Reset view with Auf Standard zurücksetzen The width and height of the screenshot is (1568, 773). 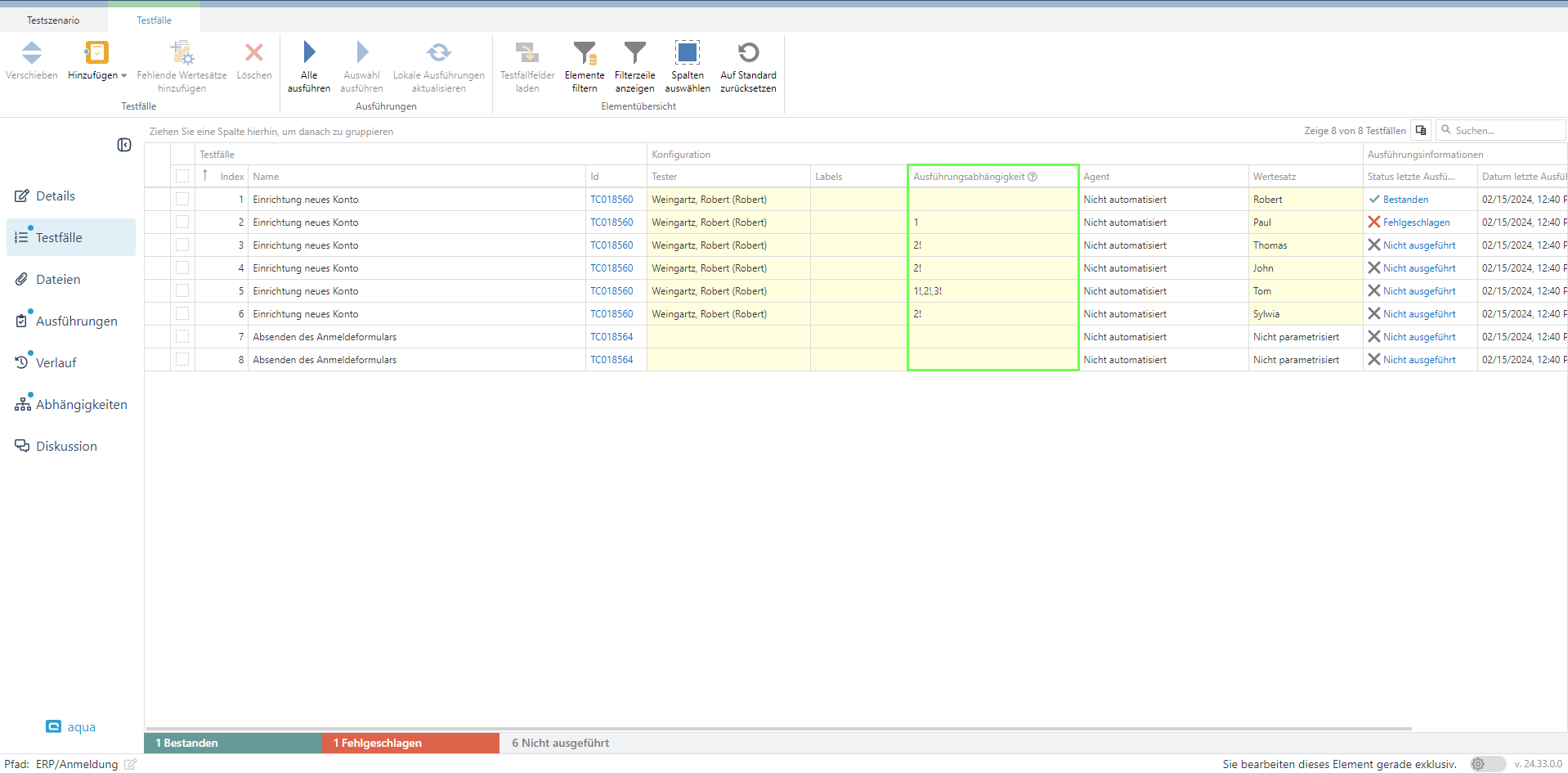[748, 53]
